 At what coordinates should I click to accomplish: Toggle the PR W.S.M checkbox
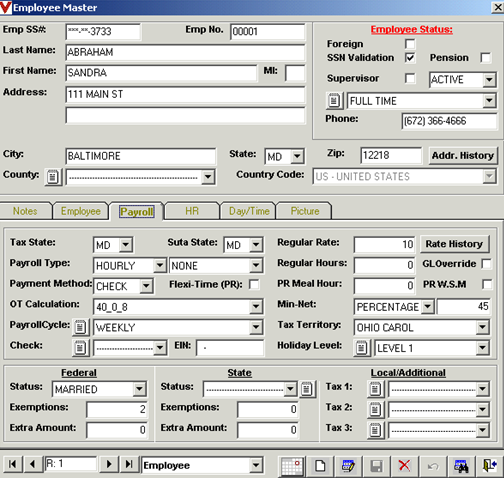(x=487, y=284)
